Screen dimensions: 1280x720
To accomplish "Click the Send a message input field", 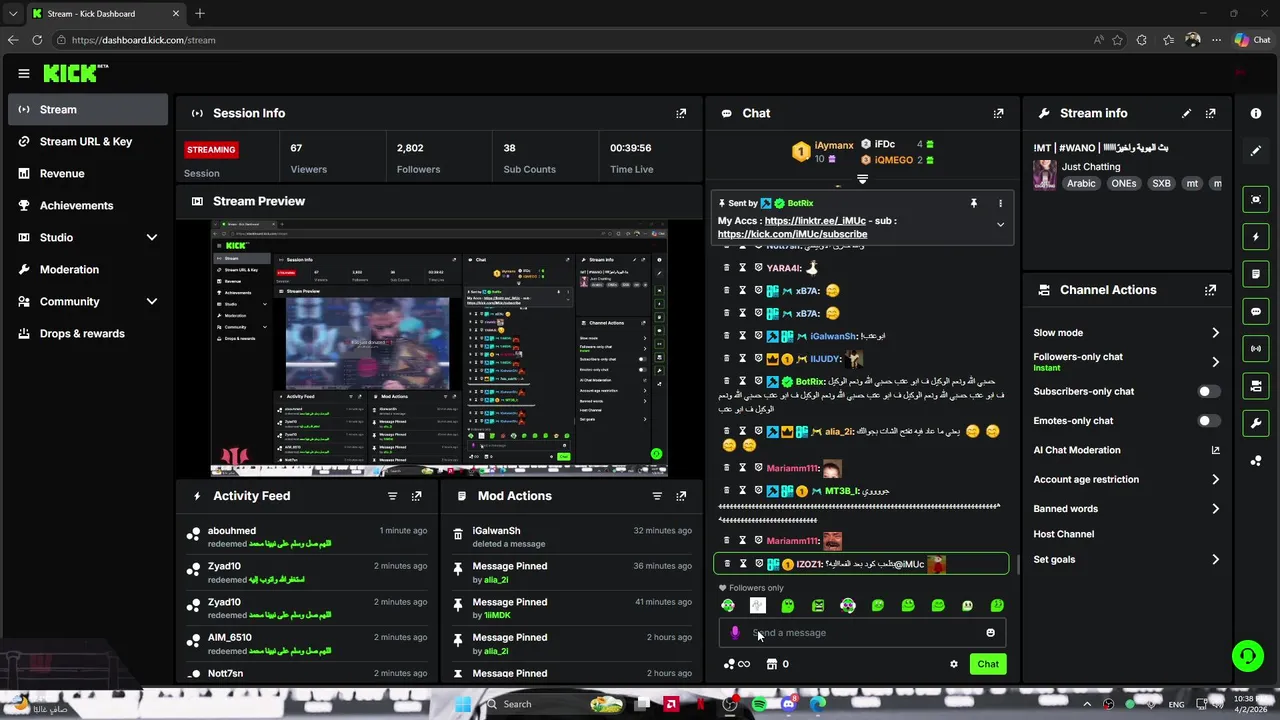I will click(x=862, y=633).
